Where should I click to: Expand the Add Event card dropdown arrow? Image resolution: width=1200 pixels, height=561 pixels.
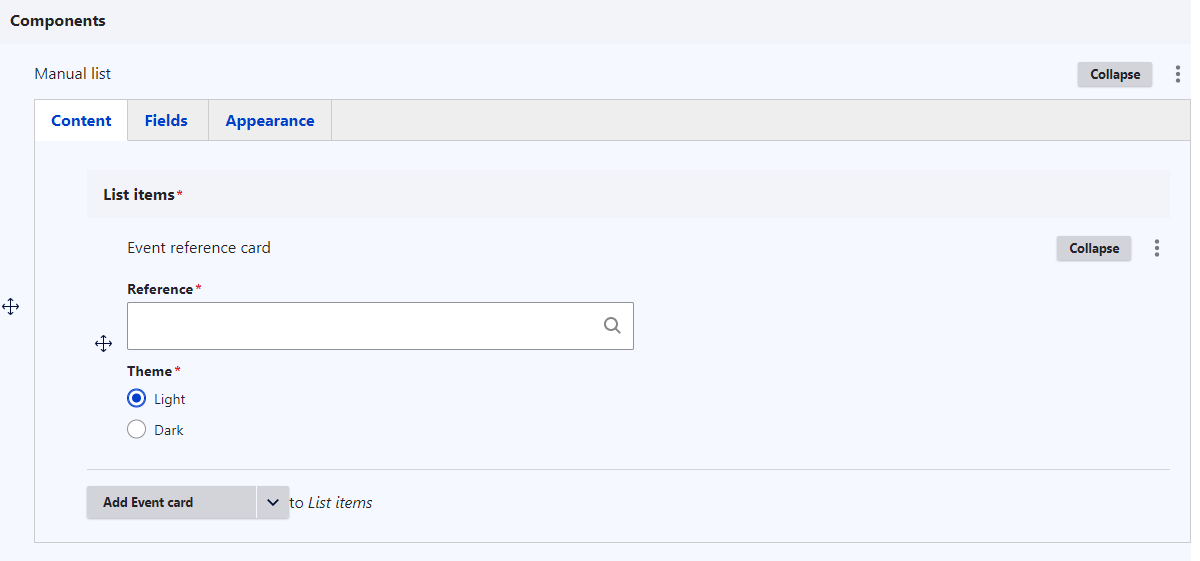(273, 502)
